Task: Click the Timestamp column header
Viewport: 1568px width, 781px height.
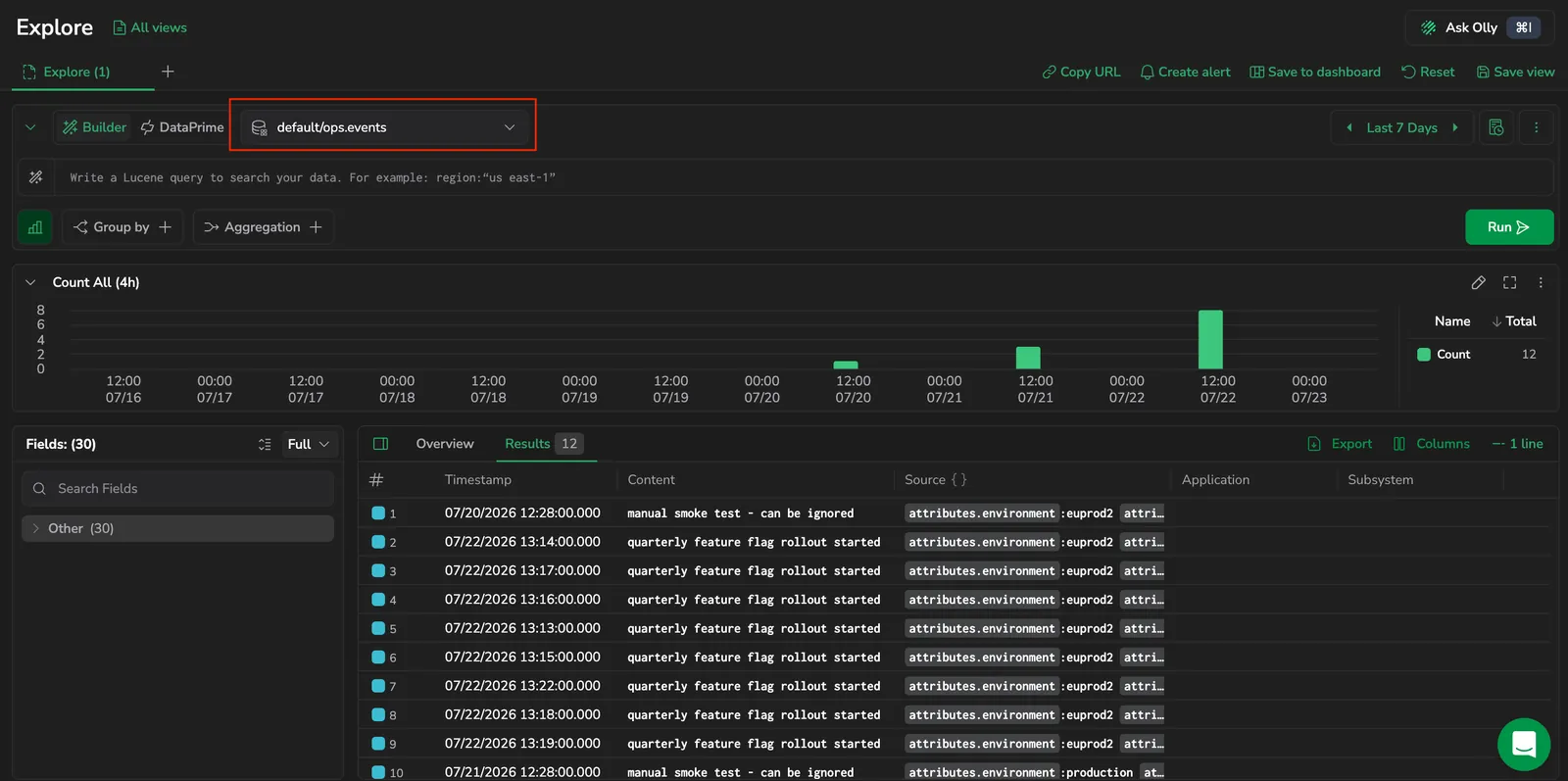Action: 478,480
